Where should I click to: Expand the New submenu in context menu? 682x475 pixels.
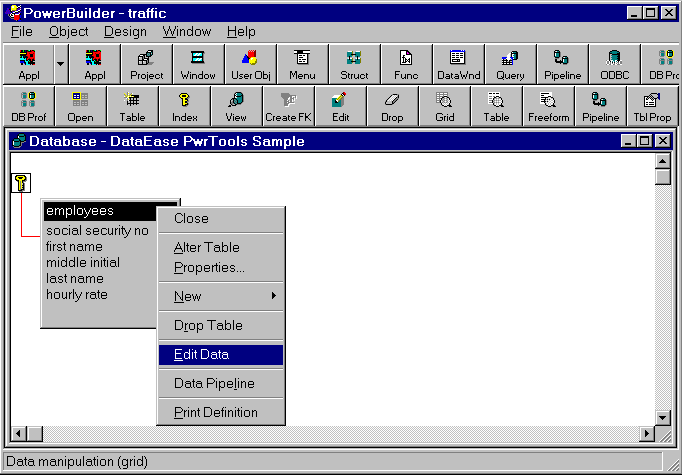click(x=221, y=296)
